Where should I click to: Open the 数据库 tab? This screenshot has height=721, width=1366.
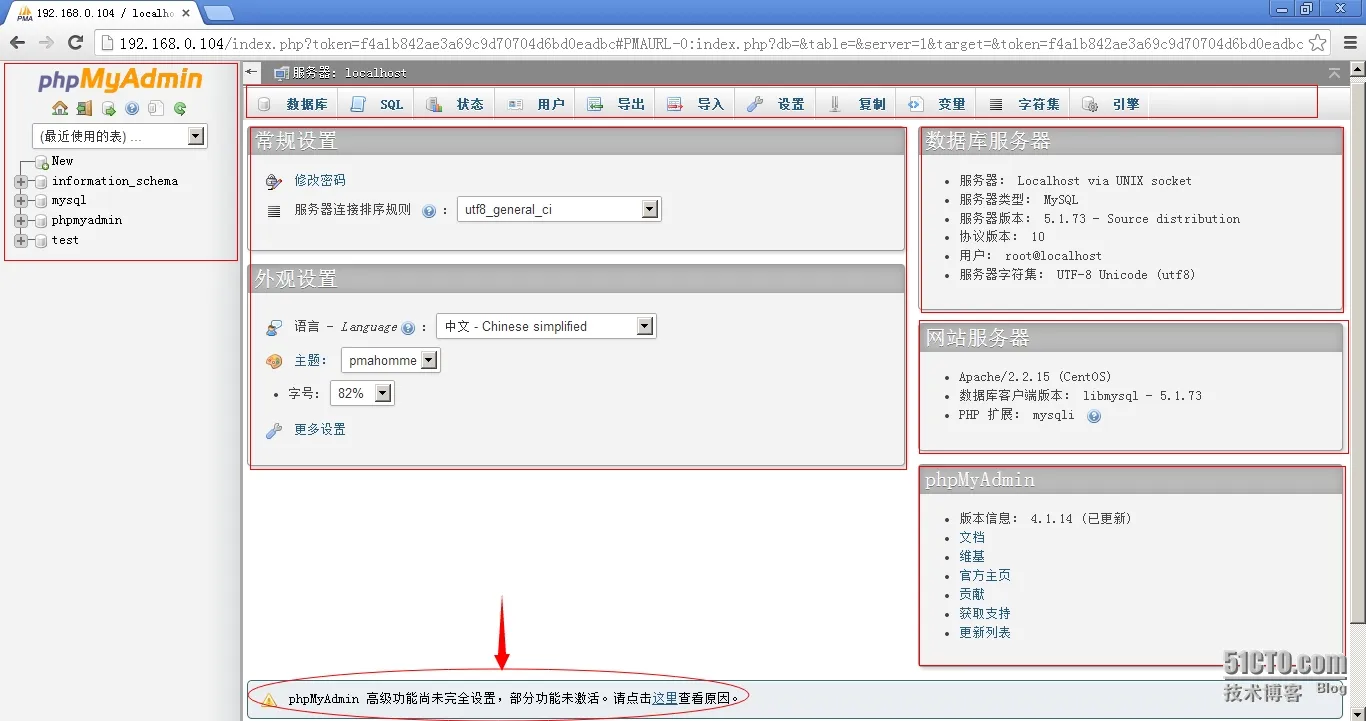click(293, 104)
